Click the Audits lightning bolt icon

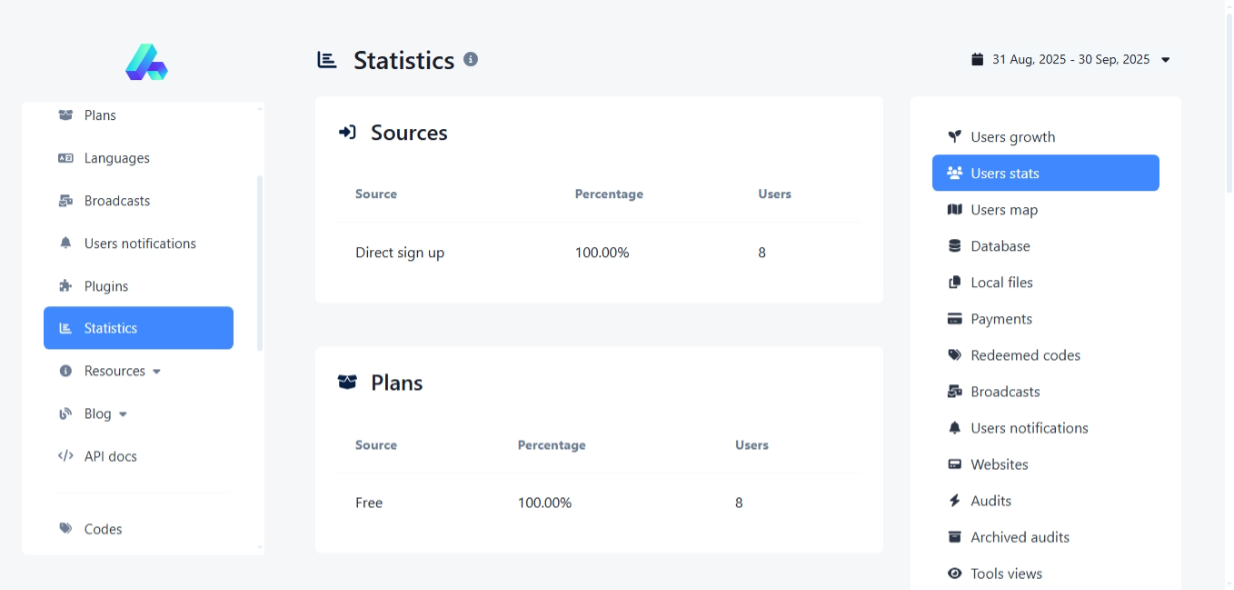pos(954,501)
